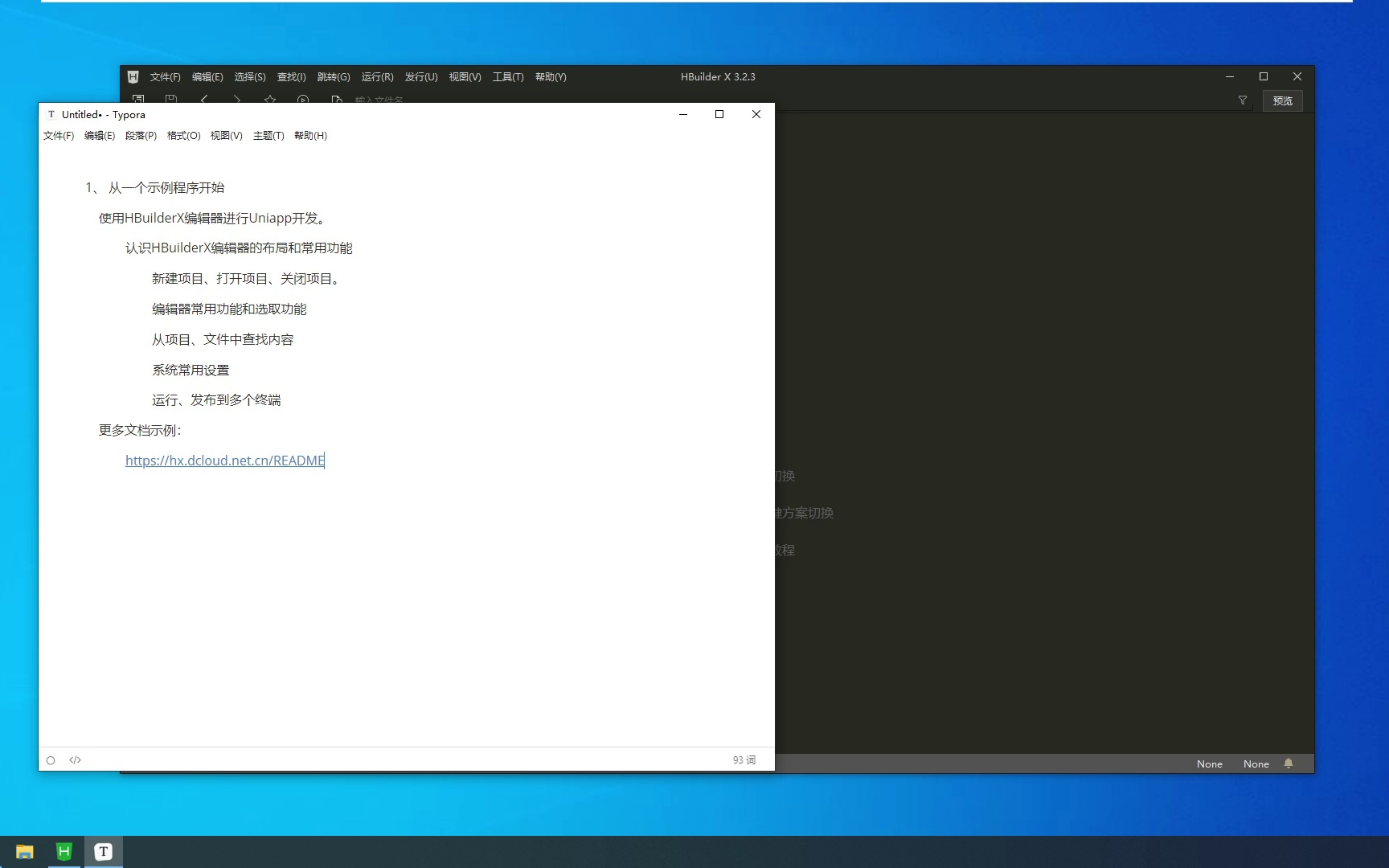
Task: Open HBuilder X 运行(R) menu
Action: tap(377, 77)
